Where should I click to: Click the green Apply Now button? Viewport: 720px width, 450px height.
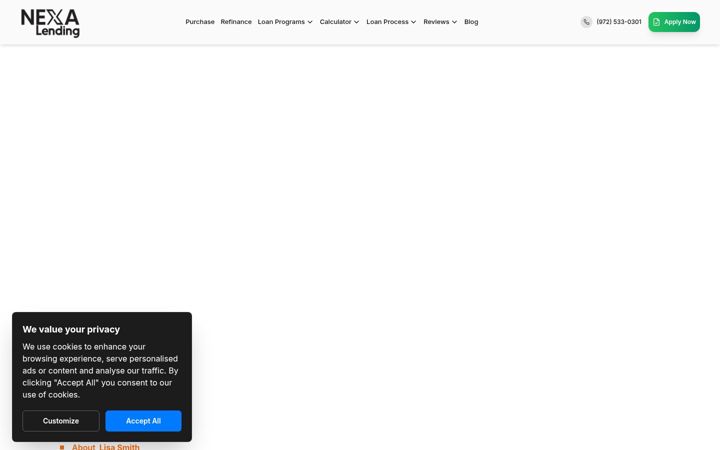[674, 22]
